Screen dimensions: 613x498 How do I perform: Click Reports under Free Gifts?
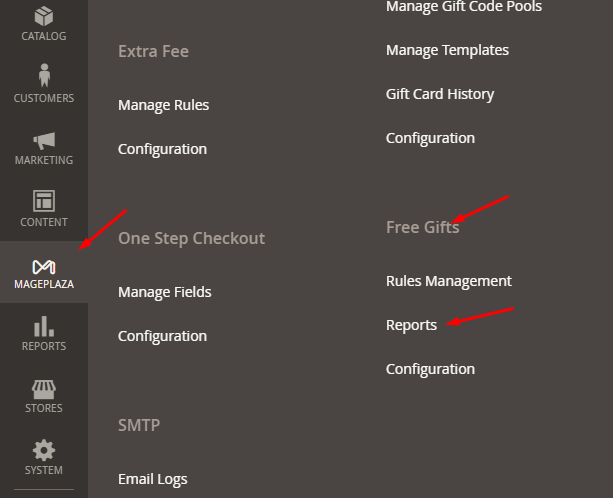tap(411, 325)
